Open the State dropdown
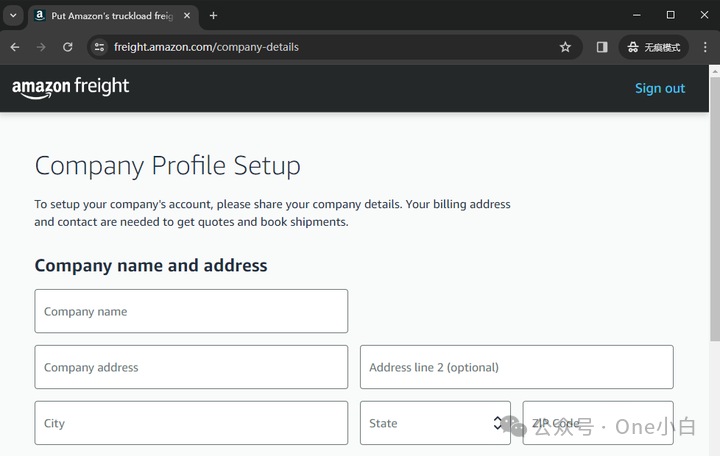Viewport: 720px width, 456px height. [435, 423]
